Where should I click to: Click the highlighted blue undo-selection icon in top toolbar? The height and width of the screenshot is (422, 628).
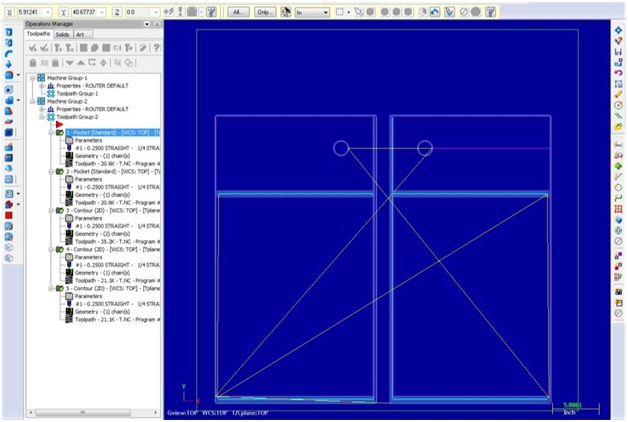tap(435, 12)
